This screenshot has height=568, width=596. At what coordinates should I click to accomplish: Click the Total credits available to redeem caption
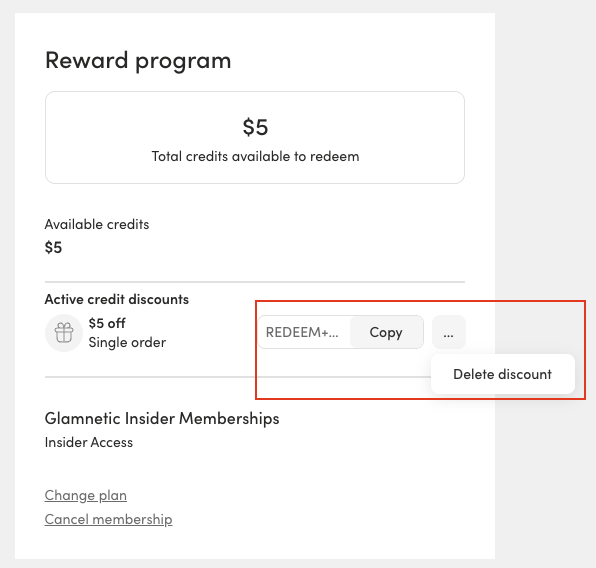[255, 157]
